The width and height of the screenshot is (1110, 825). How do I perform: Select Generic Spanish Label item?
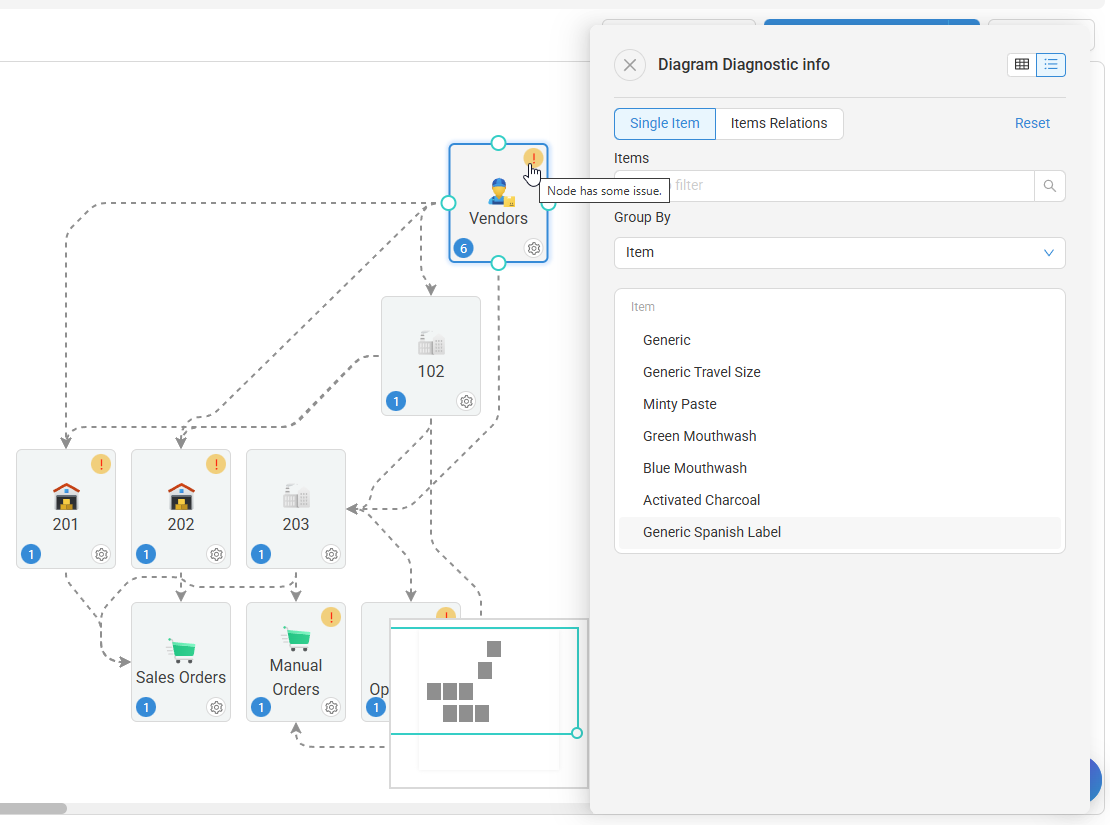coord(712,532)
